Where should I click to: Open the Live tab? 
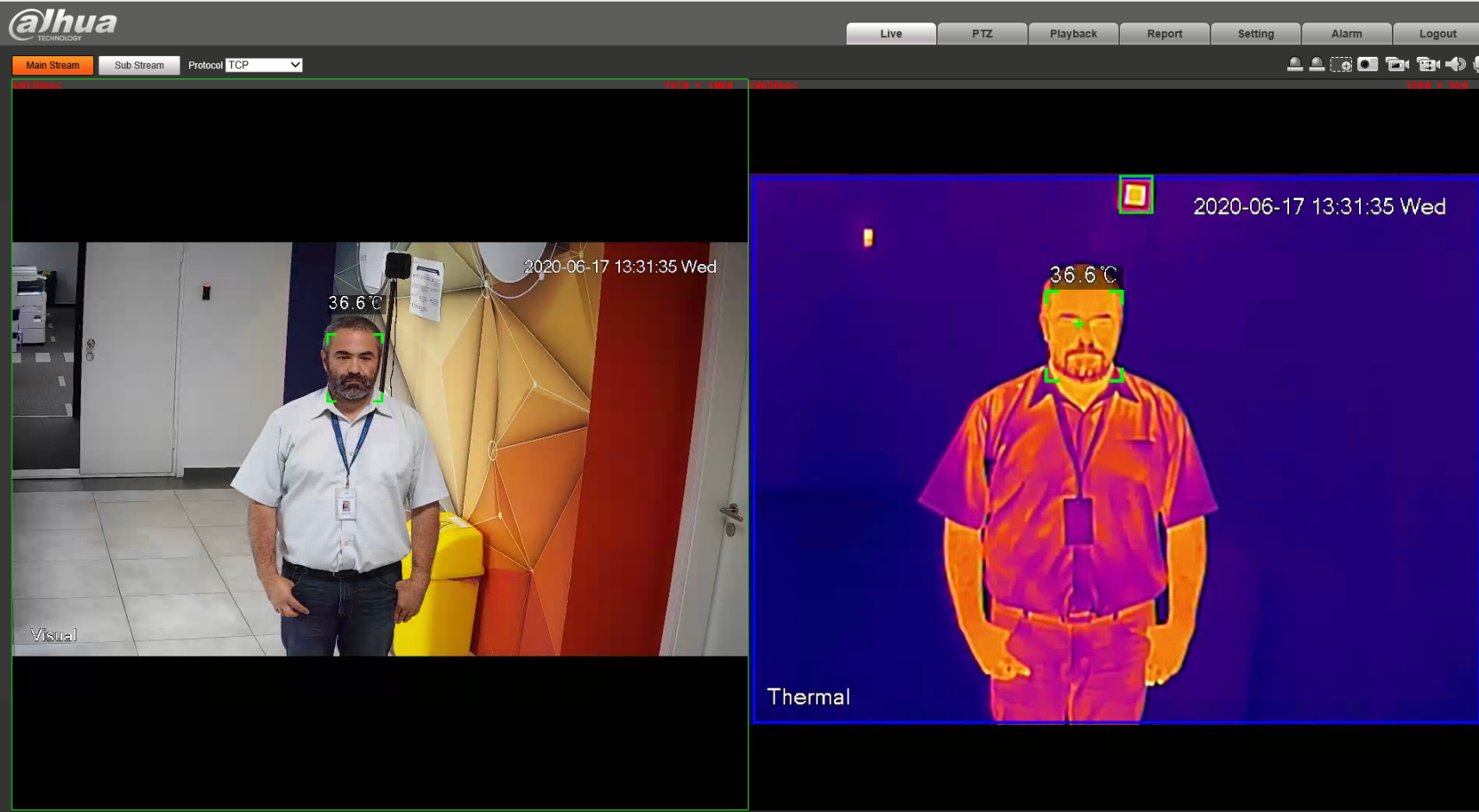[891, 34]
